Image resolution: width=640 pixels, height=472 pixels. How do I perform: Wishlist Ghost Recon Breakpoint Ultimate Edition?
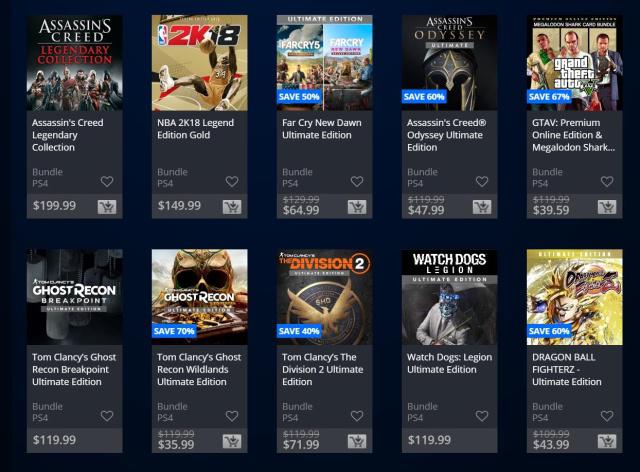click(107, 416)
